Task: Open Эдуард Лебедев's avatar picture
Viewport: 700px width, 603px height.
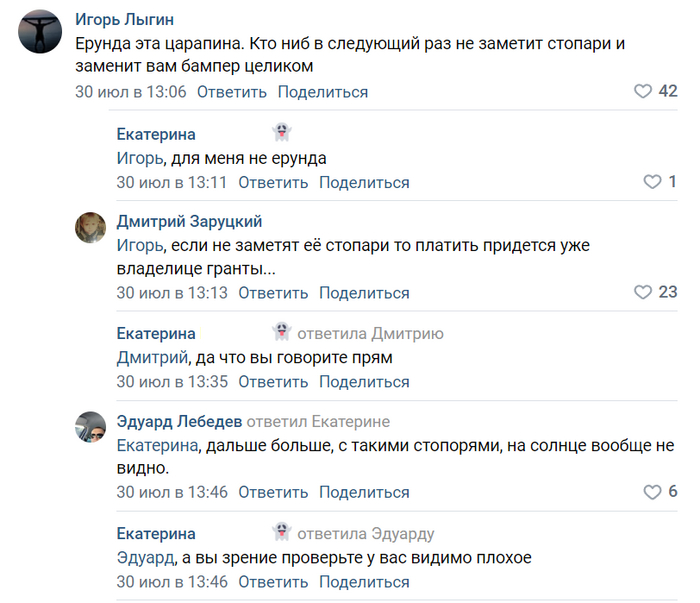Action: tap(91, 427)
